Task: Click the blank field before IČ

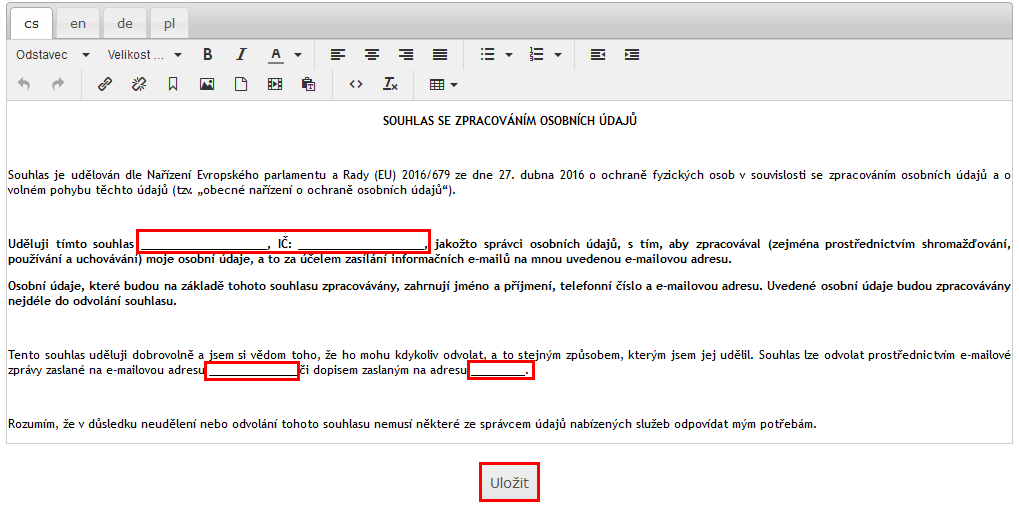Action: click(x=205, y=243)
